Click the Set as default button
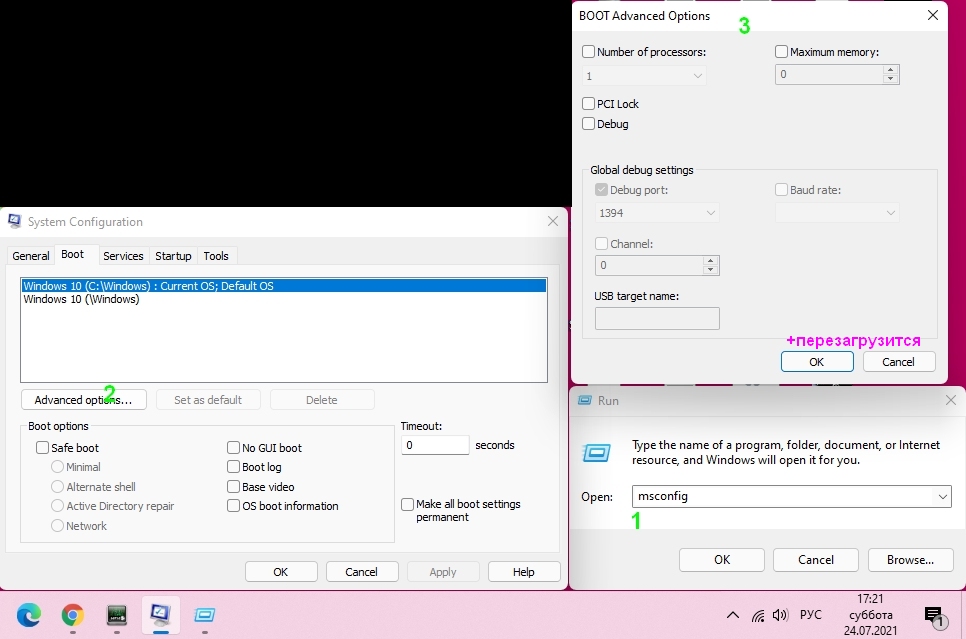This screenshot has width=966, height=639. tap(208, 400)
